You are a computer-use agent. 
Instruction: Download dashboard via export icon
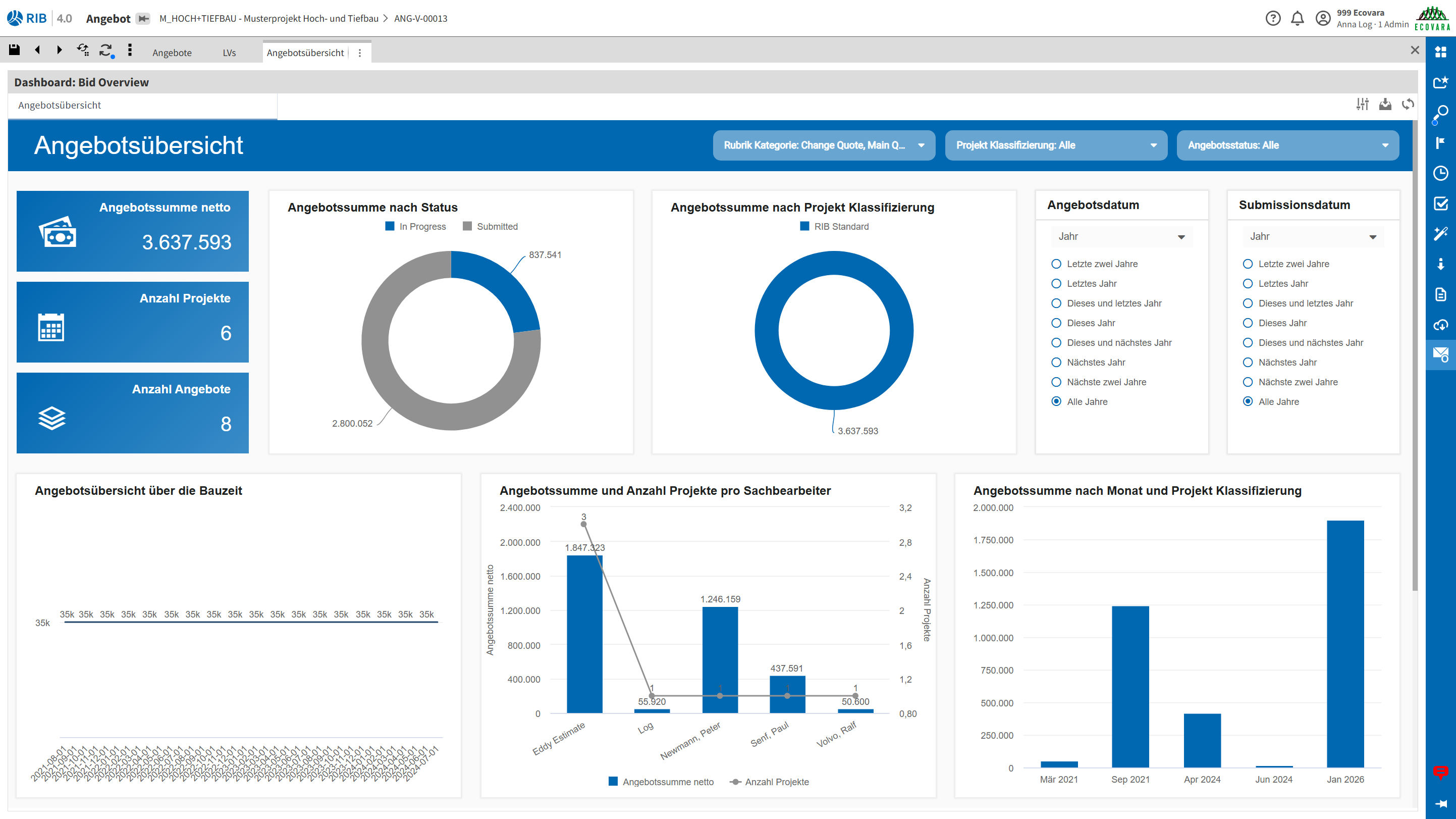click(x=1385, y=104)
